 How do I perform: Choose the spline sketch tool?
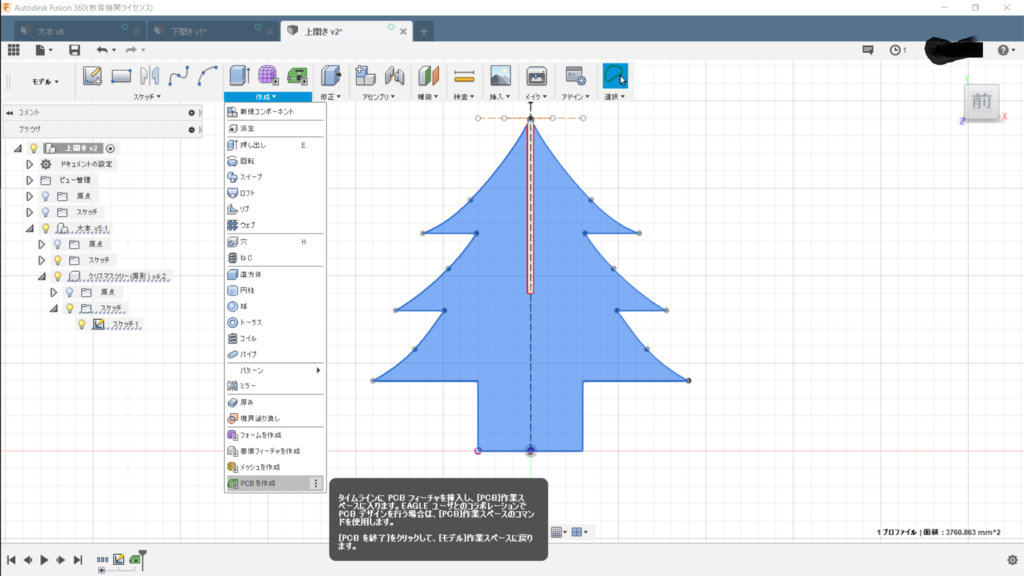(178, 76)
